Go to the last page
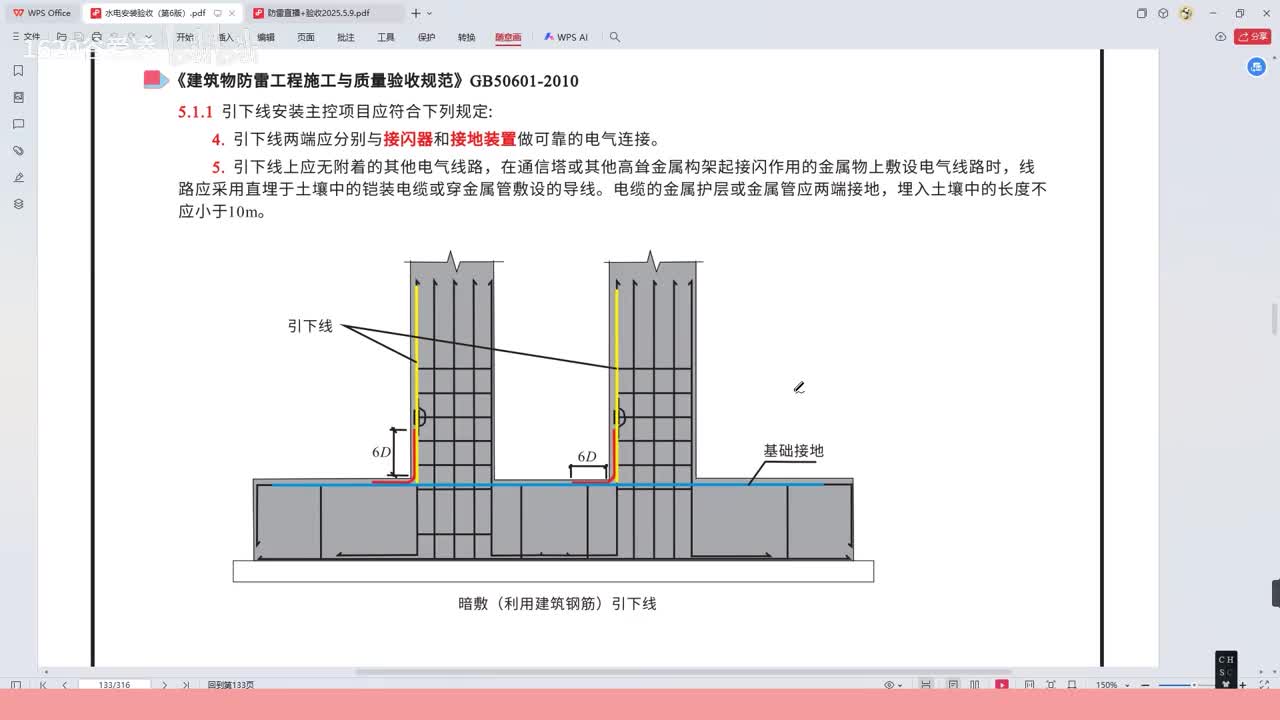This screenshot has height=720, width=1280. tap(186, 685)
